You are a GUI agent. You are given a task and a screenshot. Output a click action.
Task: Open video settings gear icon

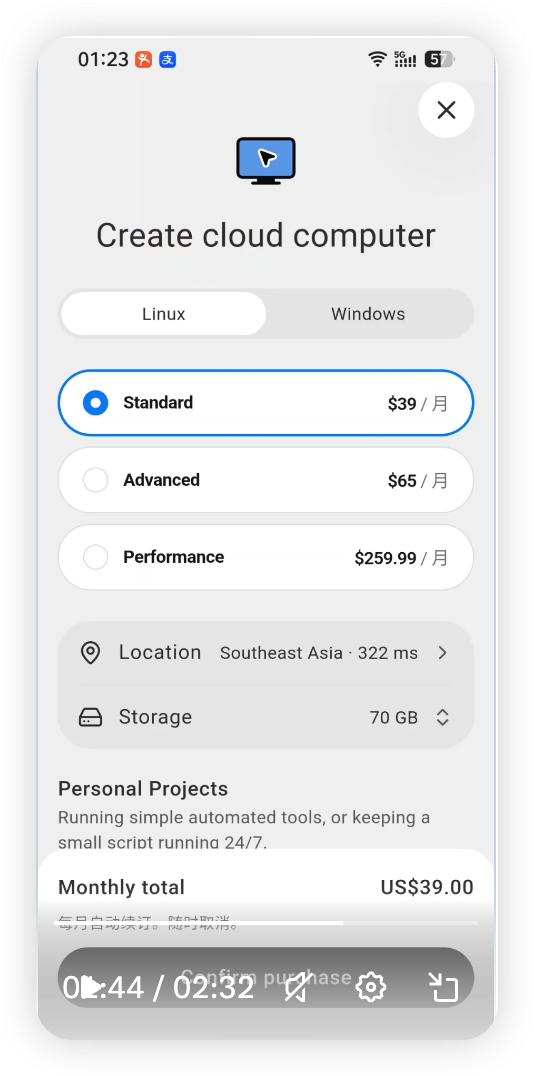pos(371,987)
